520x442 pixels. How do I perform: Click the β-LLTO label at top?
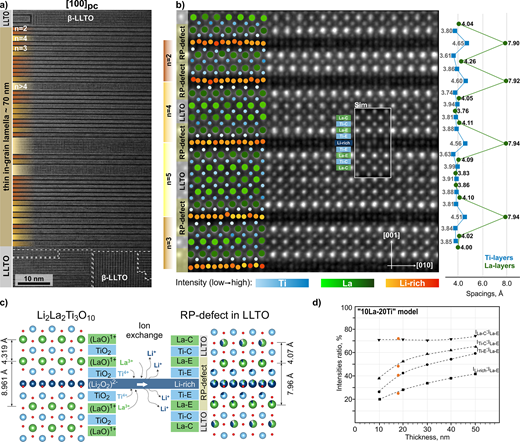[x=80, y=18]
